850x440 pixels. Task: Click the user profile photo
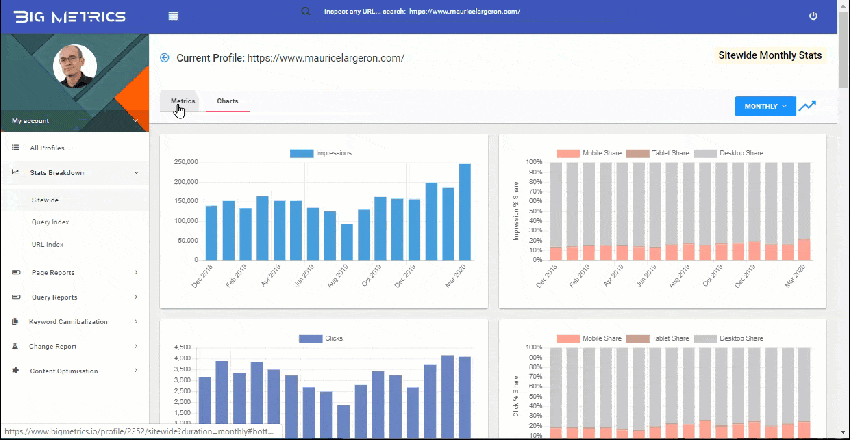pyautogui.click(x=75, y=65)
